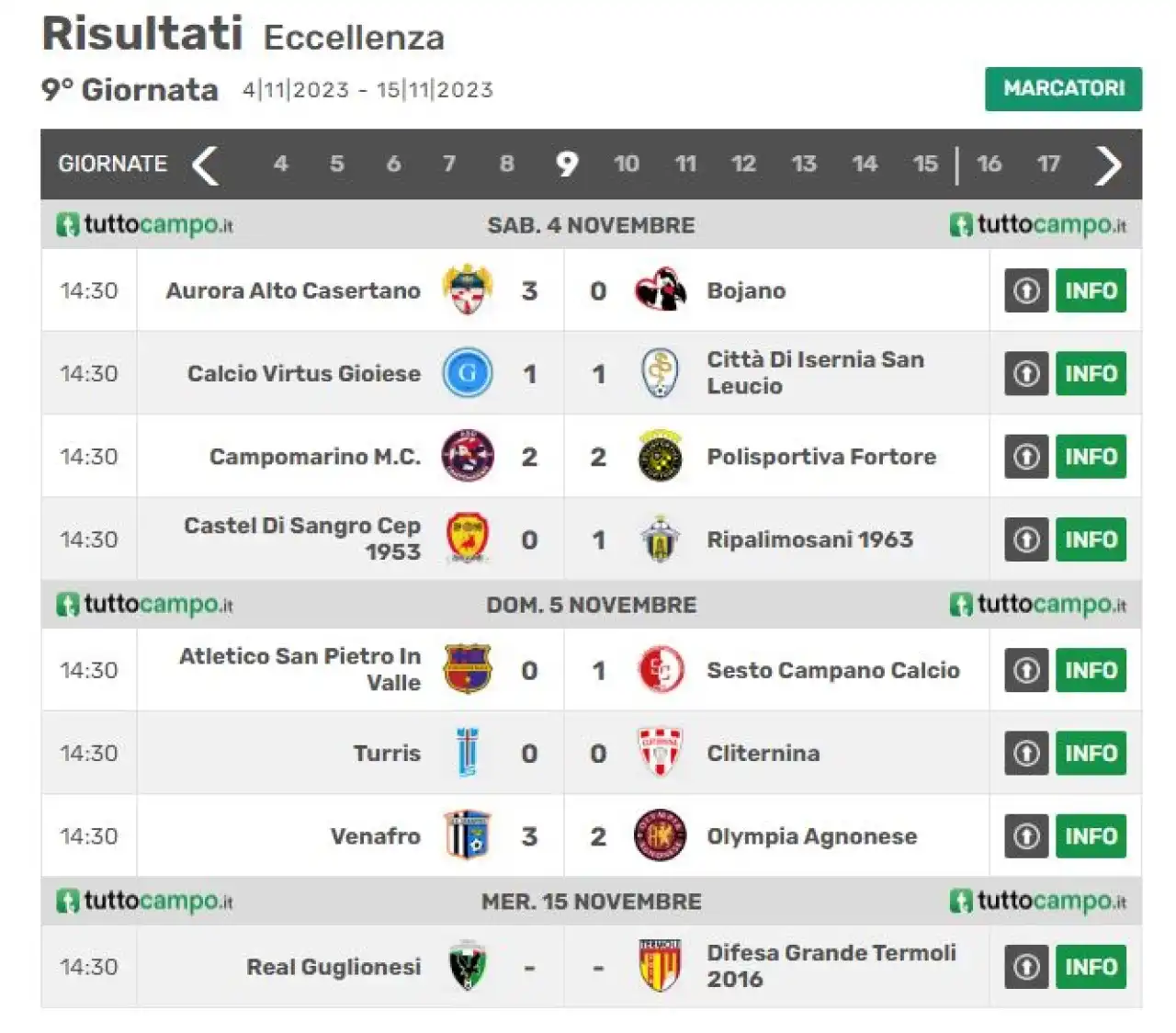Image resolution: width=1176 pixels, height=1033 pixels.
Task: Open Ripalimosani 1963 team link
Action: pyautogui.click(x=809, y=539)
